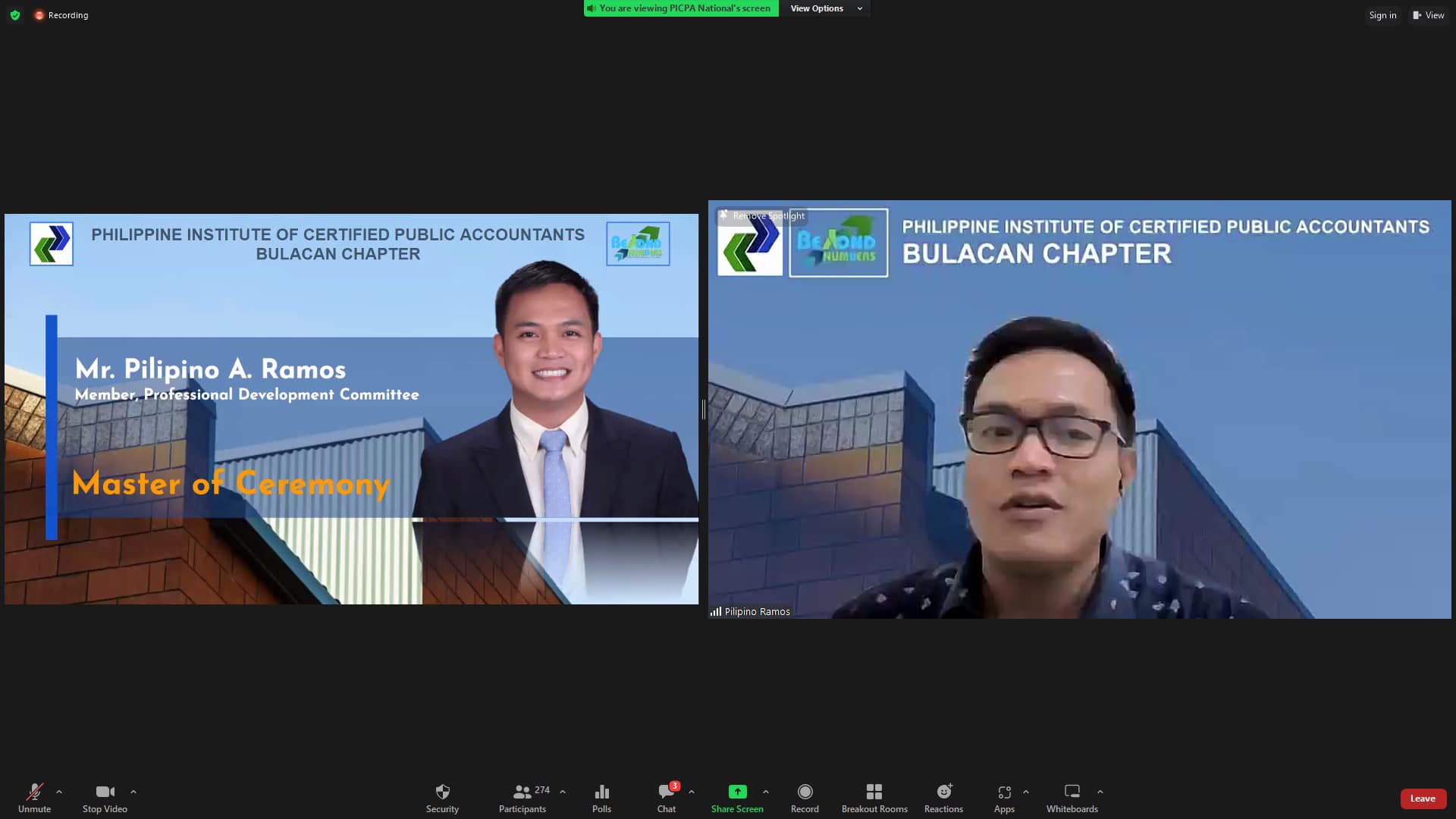Open Breakout Rooms
The image size is (1456, 819).
[874, 798]
